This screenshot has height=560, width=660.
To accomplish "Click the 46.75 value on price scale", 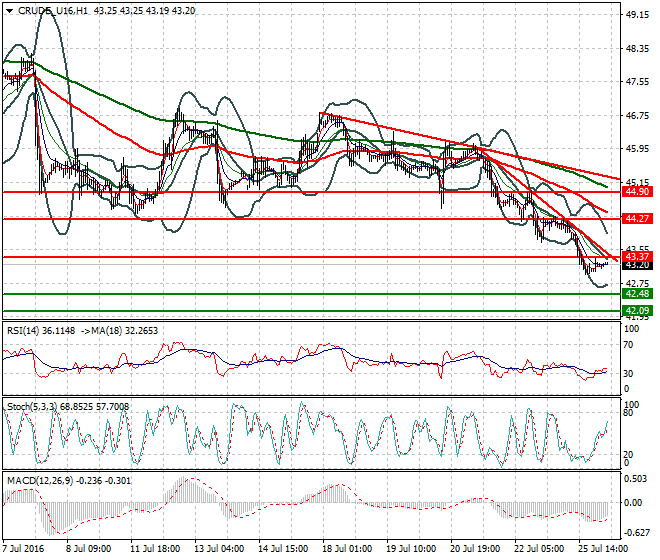I will point(638,115).
